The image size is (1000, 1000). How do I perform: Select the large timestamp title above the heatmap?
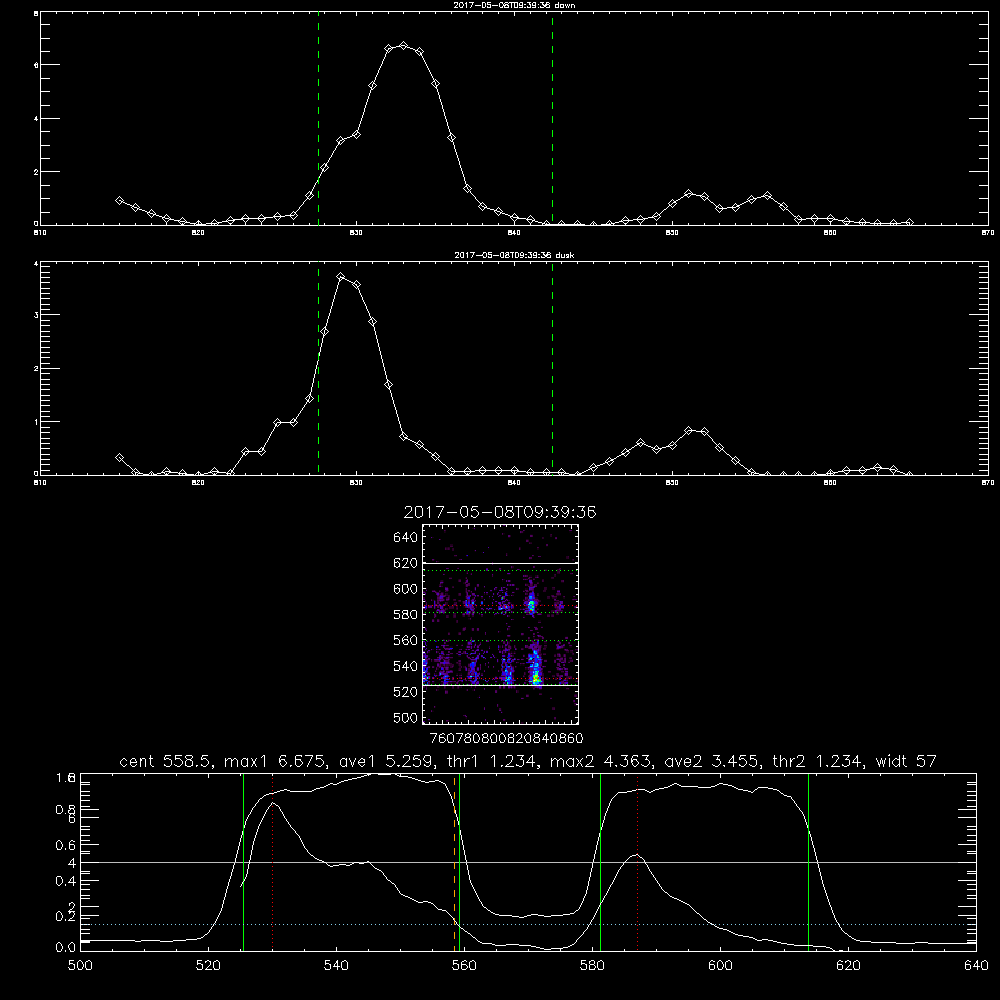point(500,512)
